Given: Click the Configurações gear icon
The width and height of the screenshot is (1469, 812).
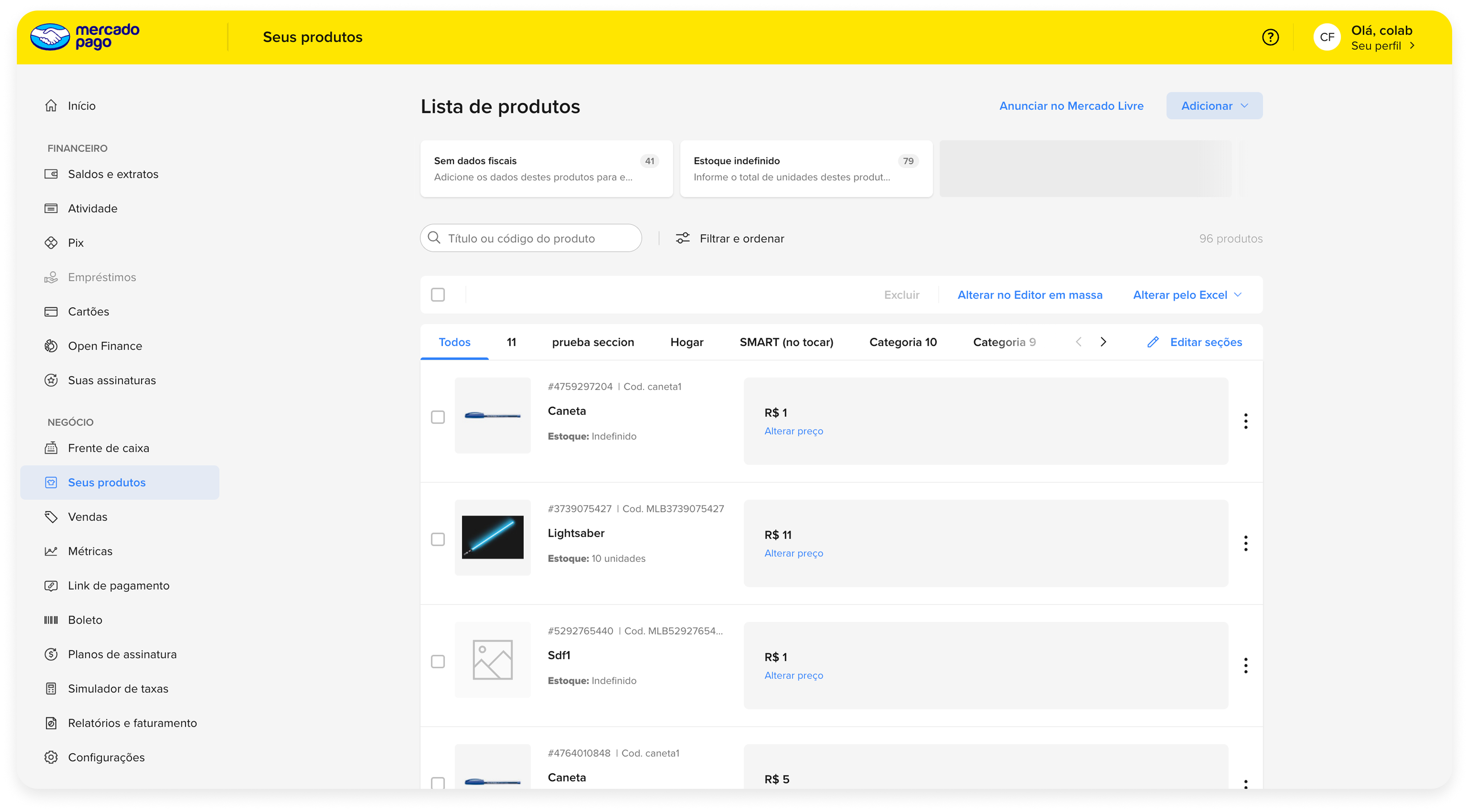Looking at the screenshot, I should coord(51,757).
